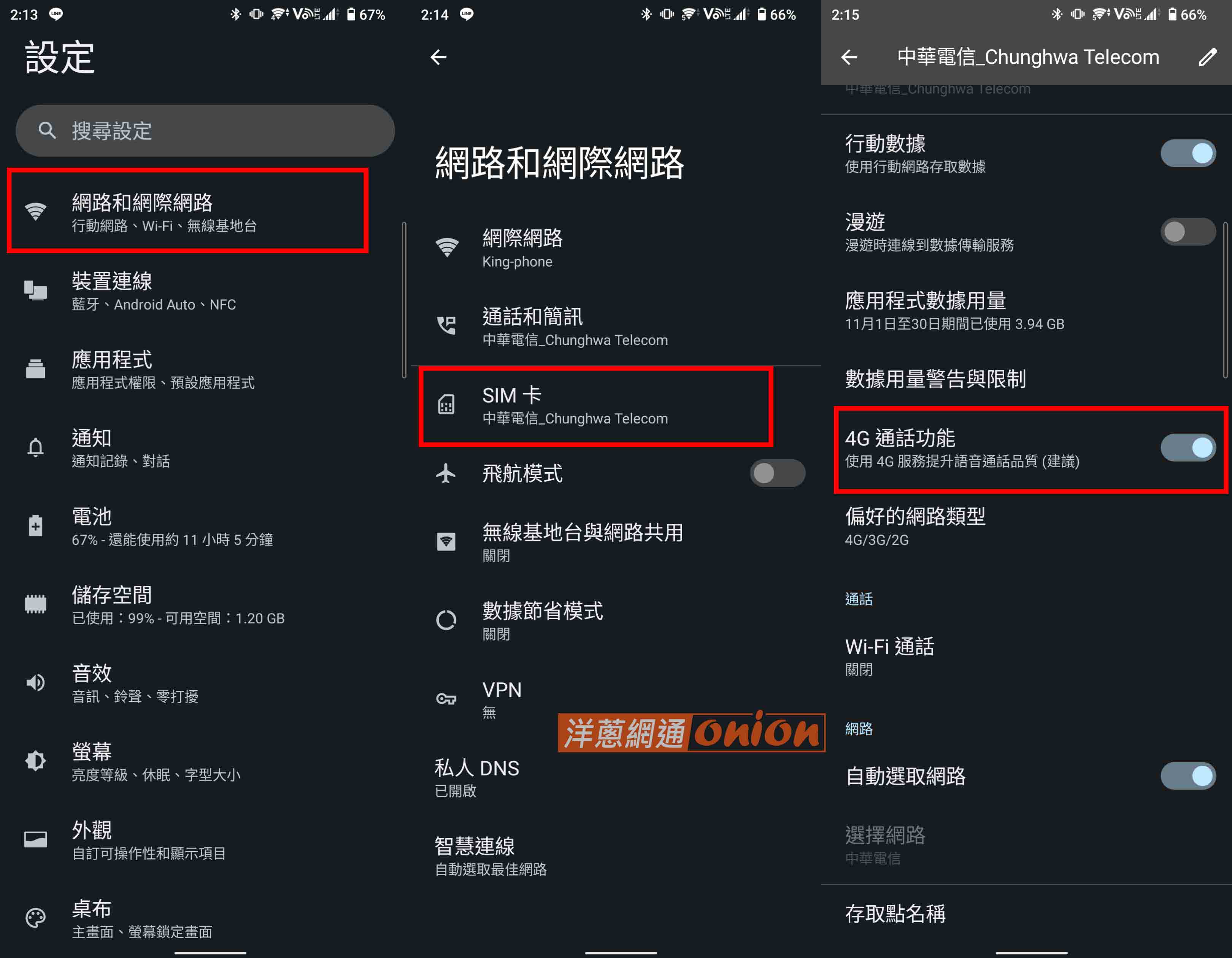
Task: Enable 漫遊 roaming toggle
Action: tap(1188, 232)
